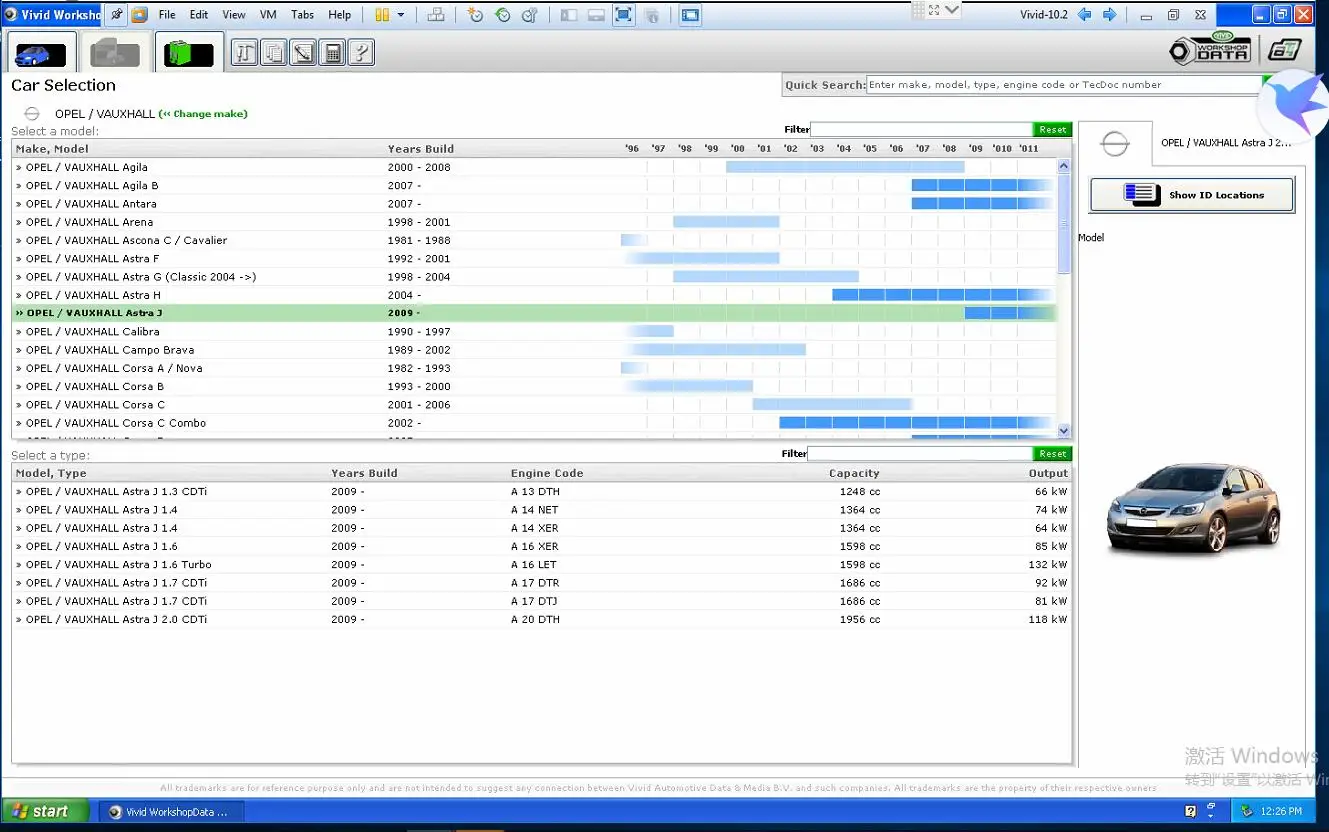
Task: Click the Show ID Locations button
Action: pyautogui.click(x=1192, y=195)
